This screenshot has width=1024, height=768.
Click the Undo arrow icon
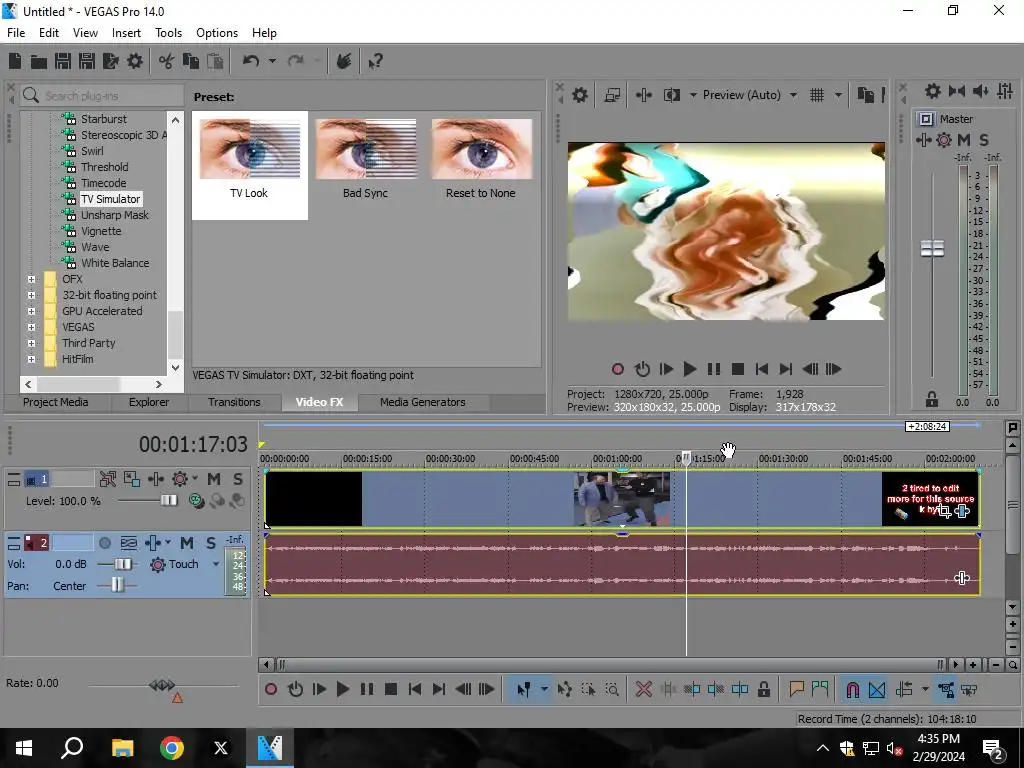point(251,61)
